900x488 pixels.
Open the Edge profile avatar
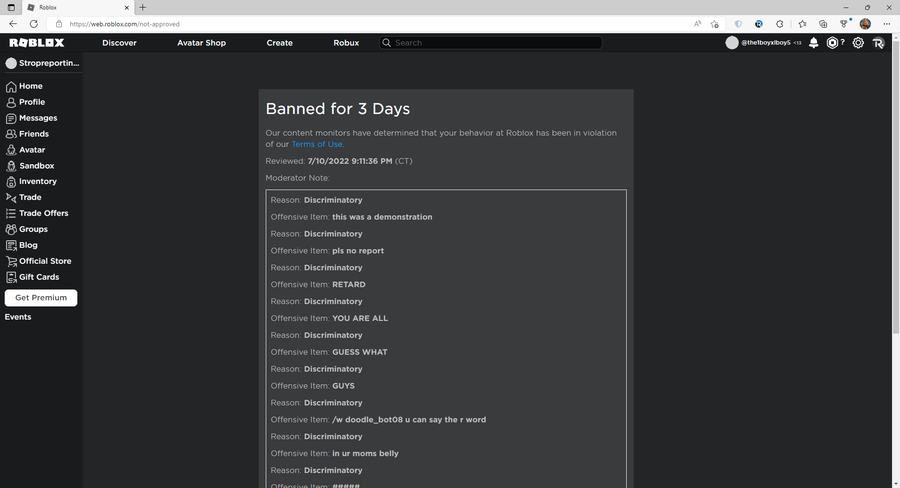click(x=866, y=24)
